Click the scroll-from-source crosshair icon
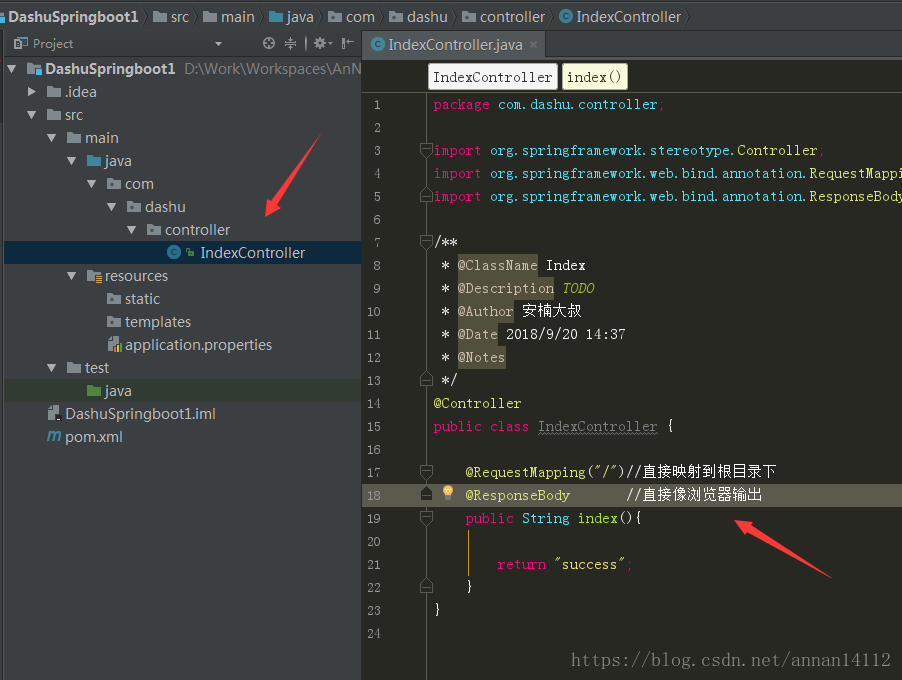 (x=269, y=43)
